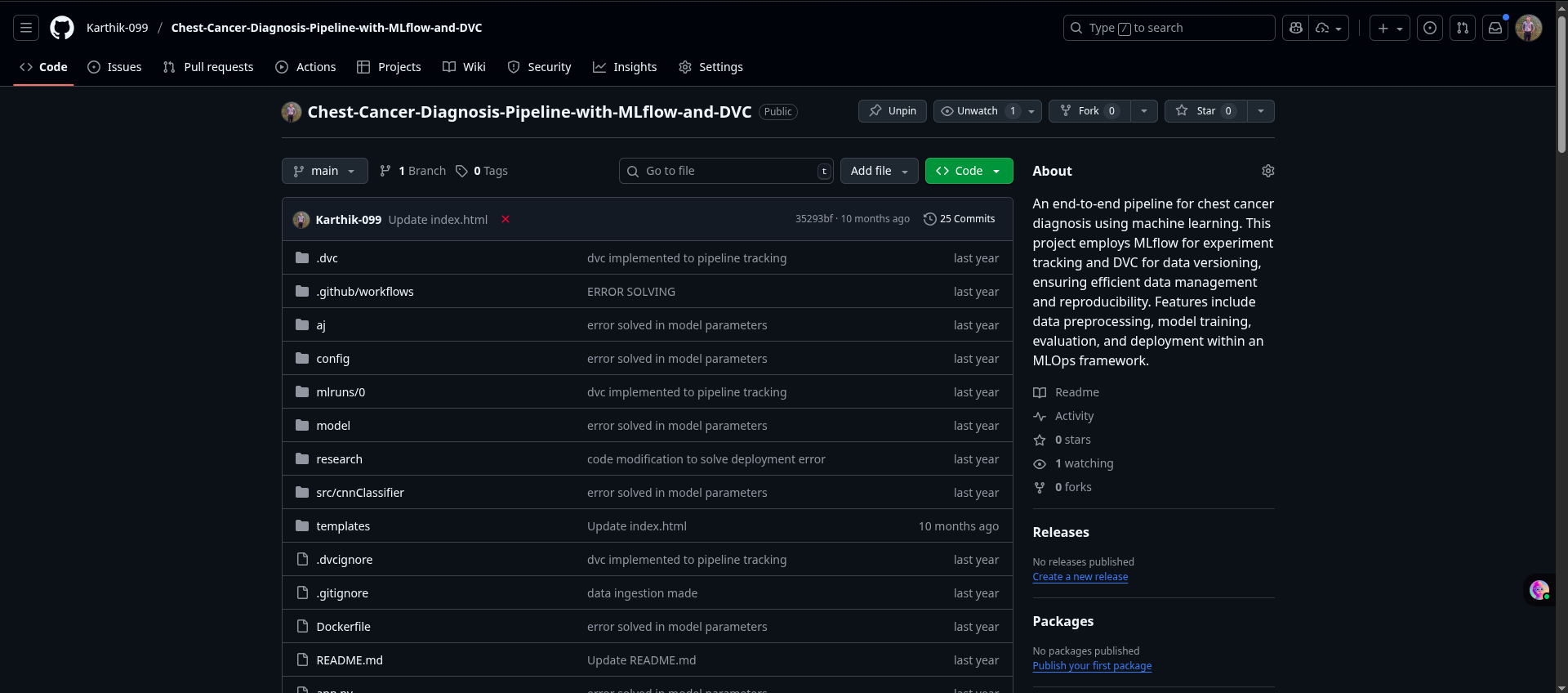Unpin the repository from profile
Viewport: 1568px width, 693px height.
point(892,111)
